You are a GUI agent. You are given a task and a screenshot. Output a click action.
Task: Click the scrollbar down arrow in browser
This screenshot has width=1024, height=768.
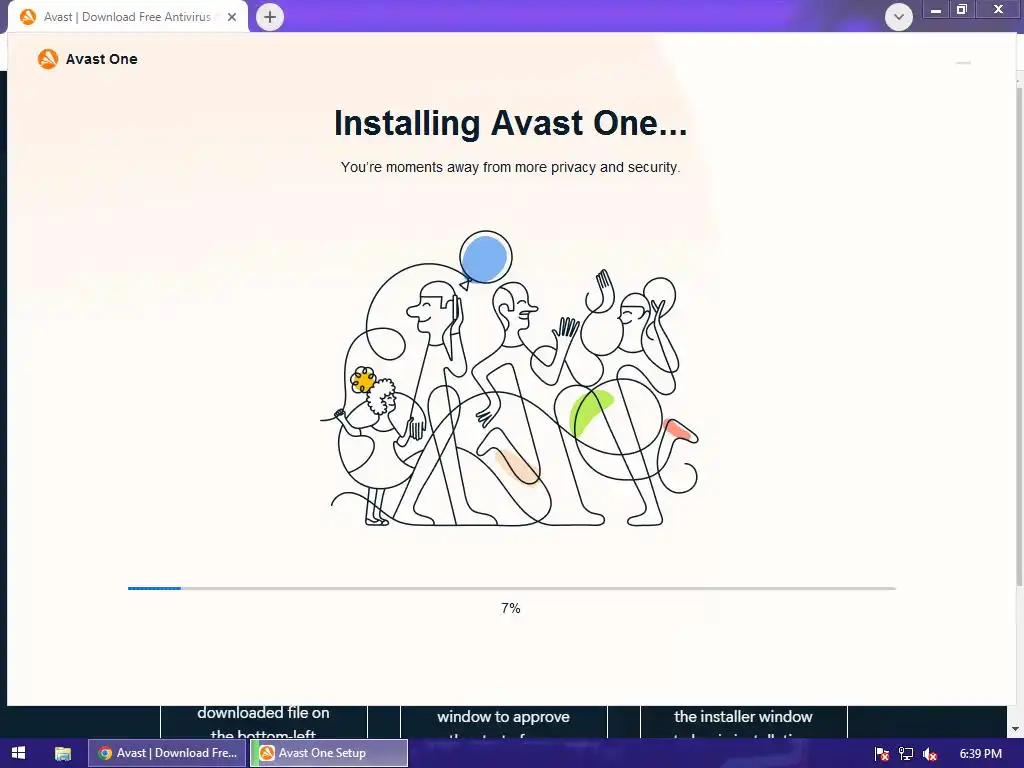tap(1016, 728)
